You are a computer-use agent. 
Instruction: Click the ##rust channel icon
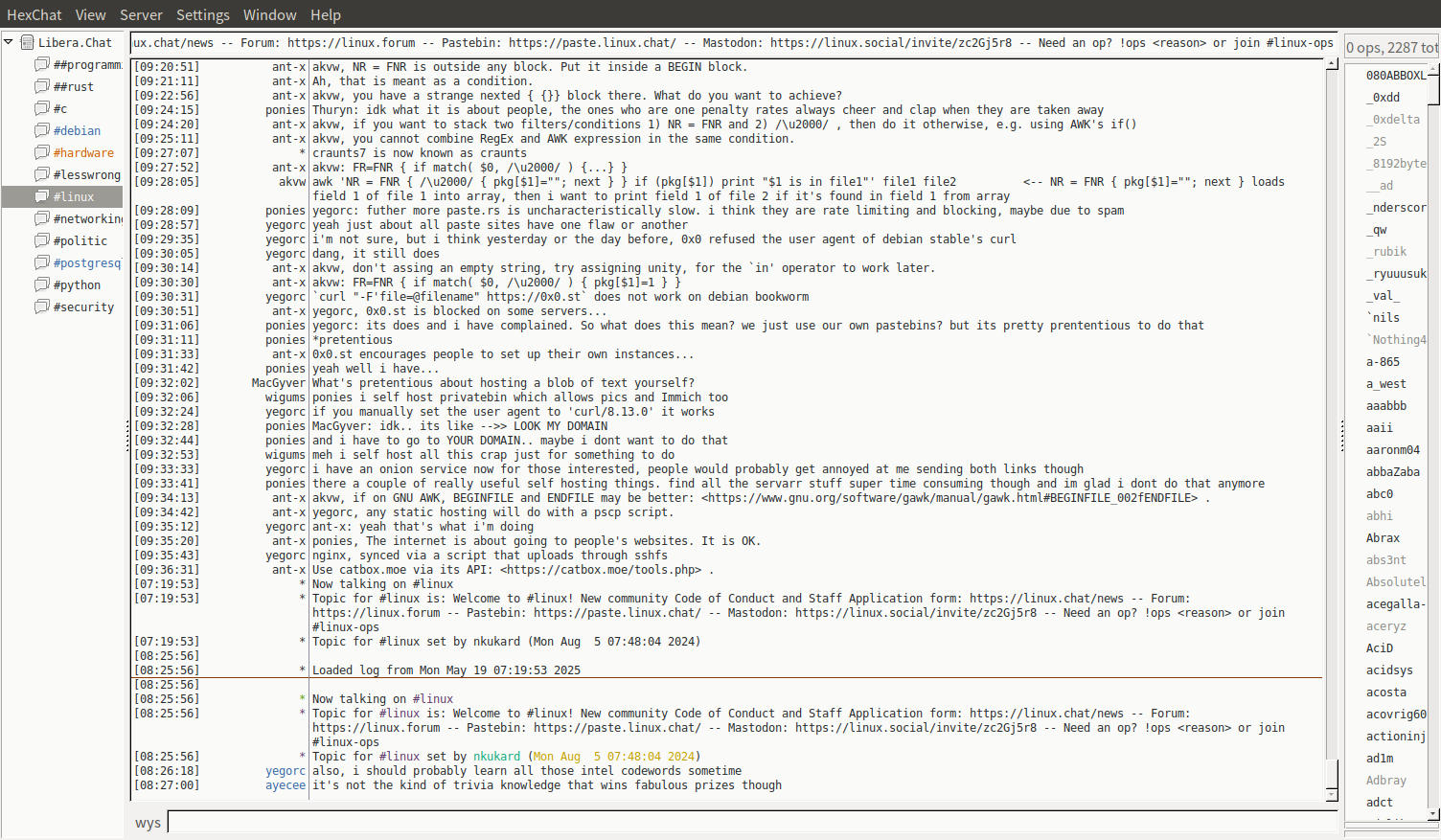point(42,86)
